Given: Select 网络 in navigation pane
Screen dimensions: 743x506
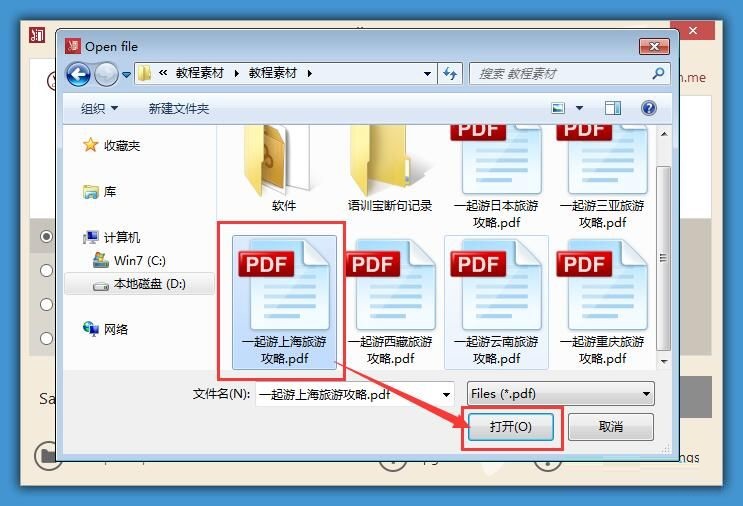Looking at the screenshot, I should tap(105, 329).
